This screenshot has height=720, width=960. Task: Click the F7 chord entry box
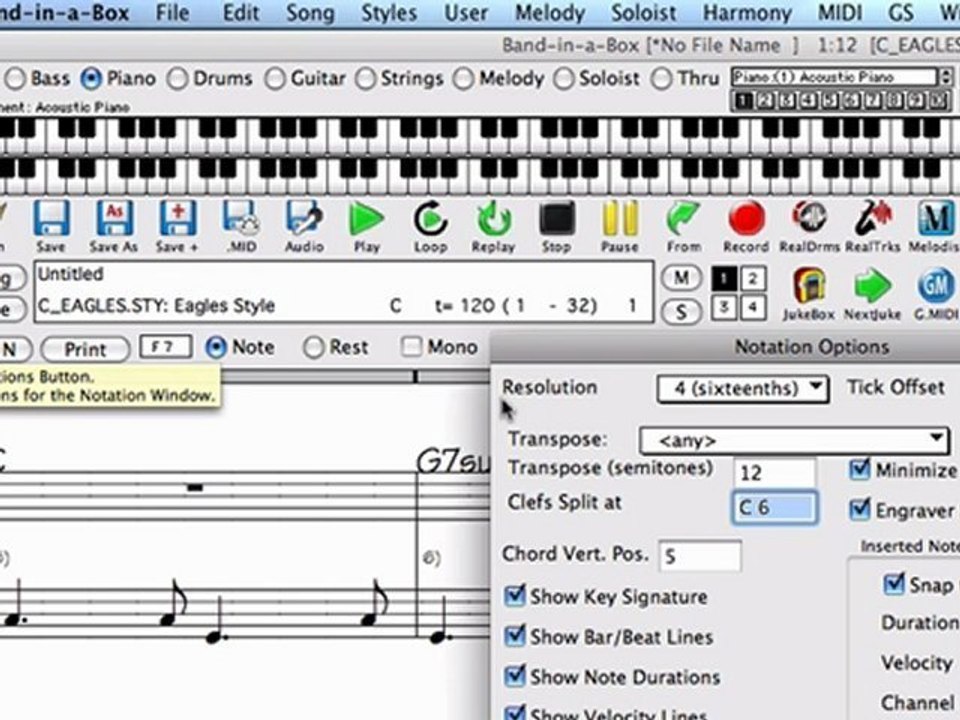(x=165, y=347)
